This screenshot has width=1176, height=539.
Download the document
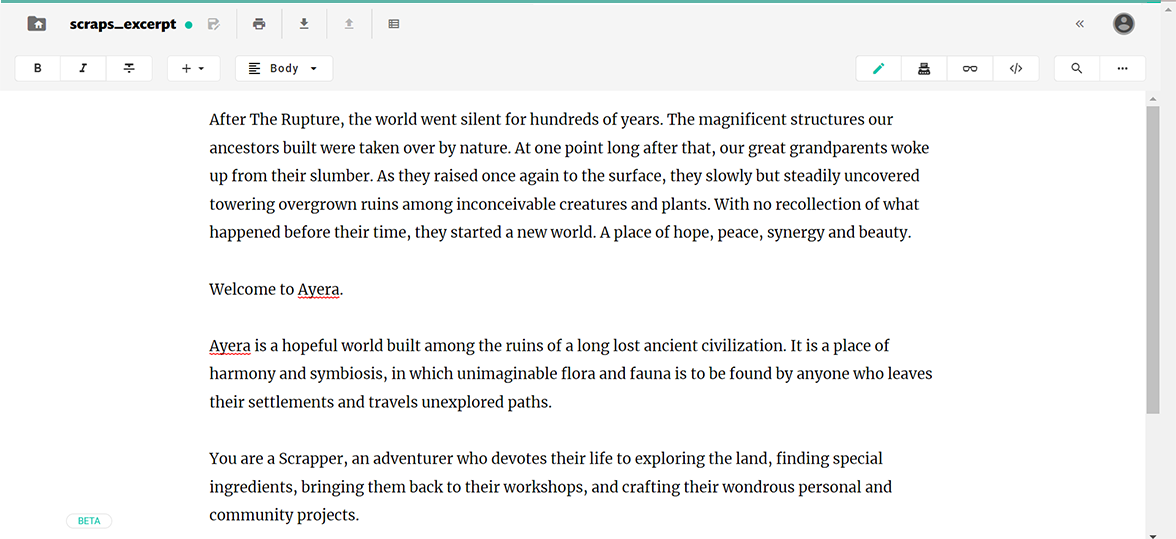(304, 24)
